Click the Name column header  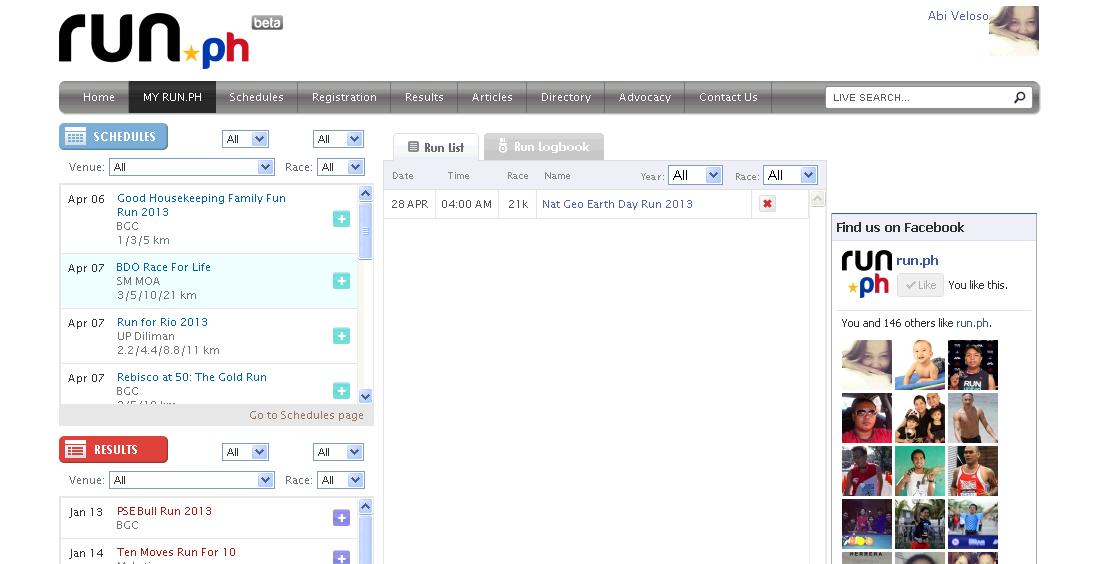(557, 176)
